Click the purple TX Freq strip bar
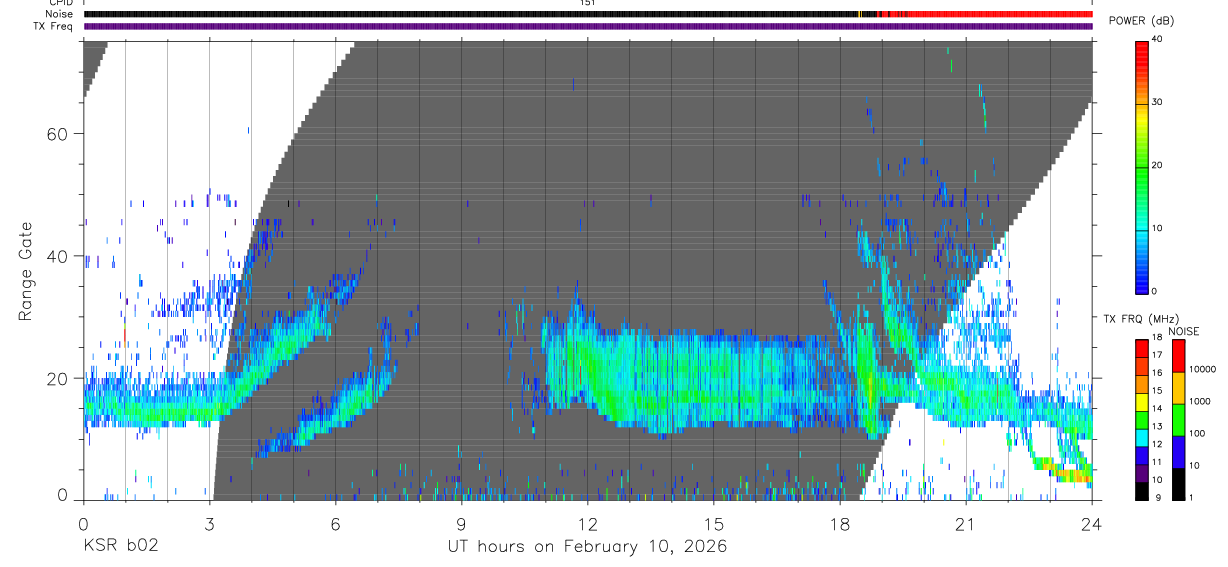The height and width of the screenshot is (567, 1228). coord(588,26)
